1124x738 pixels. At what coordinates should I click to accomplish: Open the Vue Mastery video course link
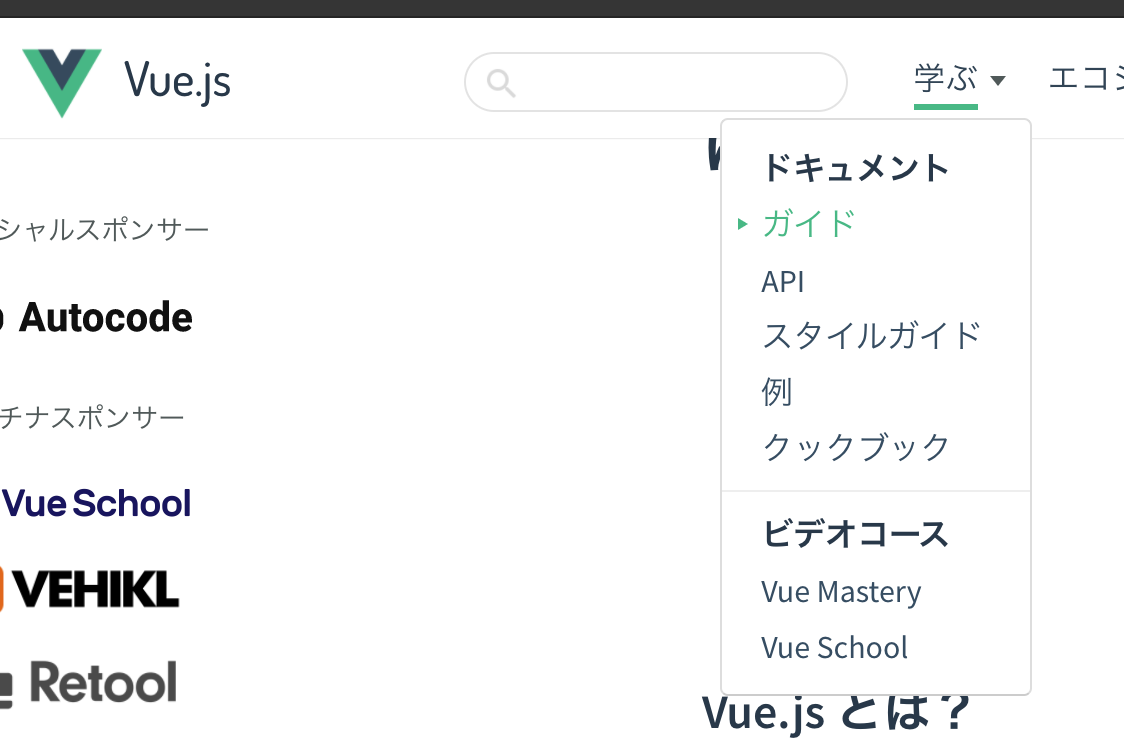(x=841, y=591)
